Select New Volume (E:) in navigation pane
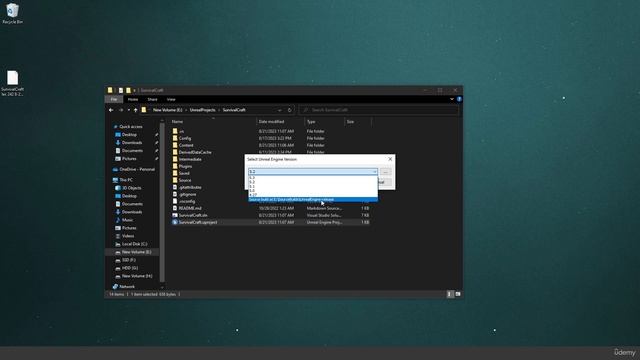This screenshot has width=640, height=360. point(136,252)
